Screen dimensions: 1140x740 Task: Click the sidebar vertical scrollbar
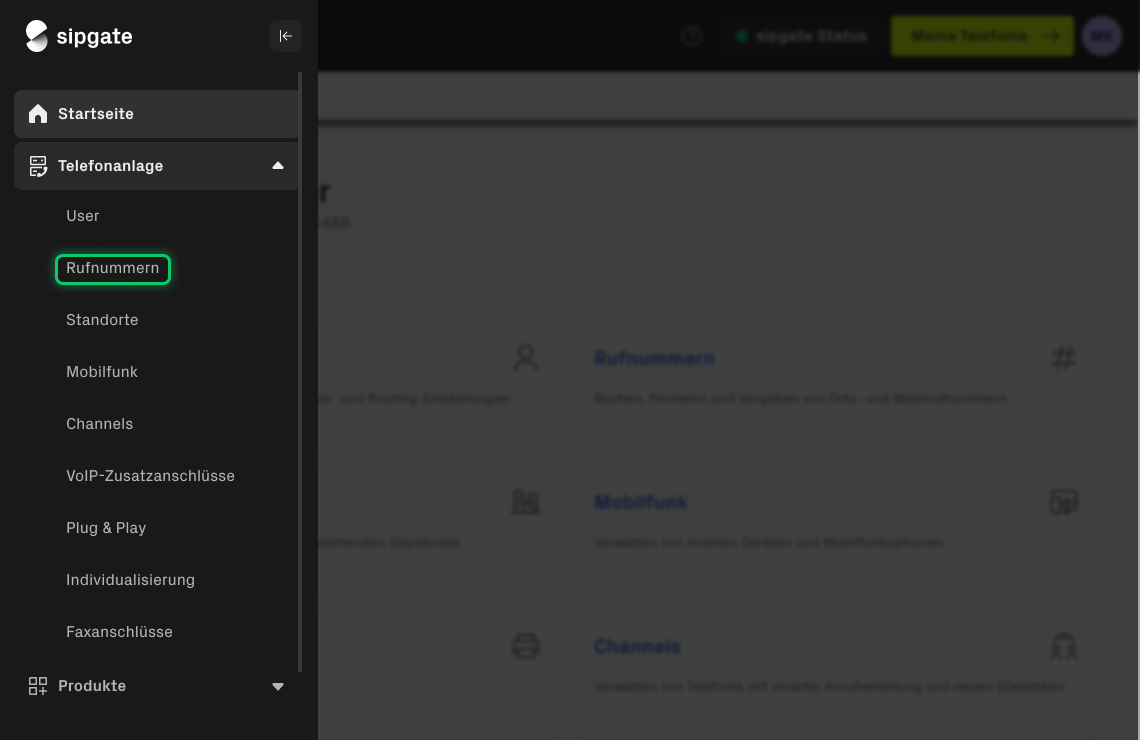point(300,370)
